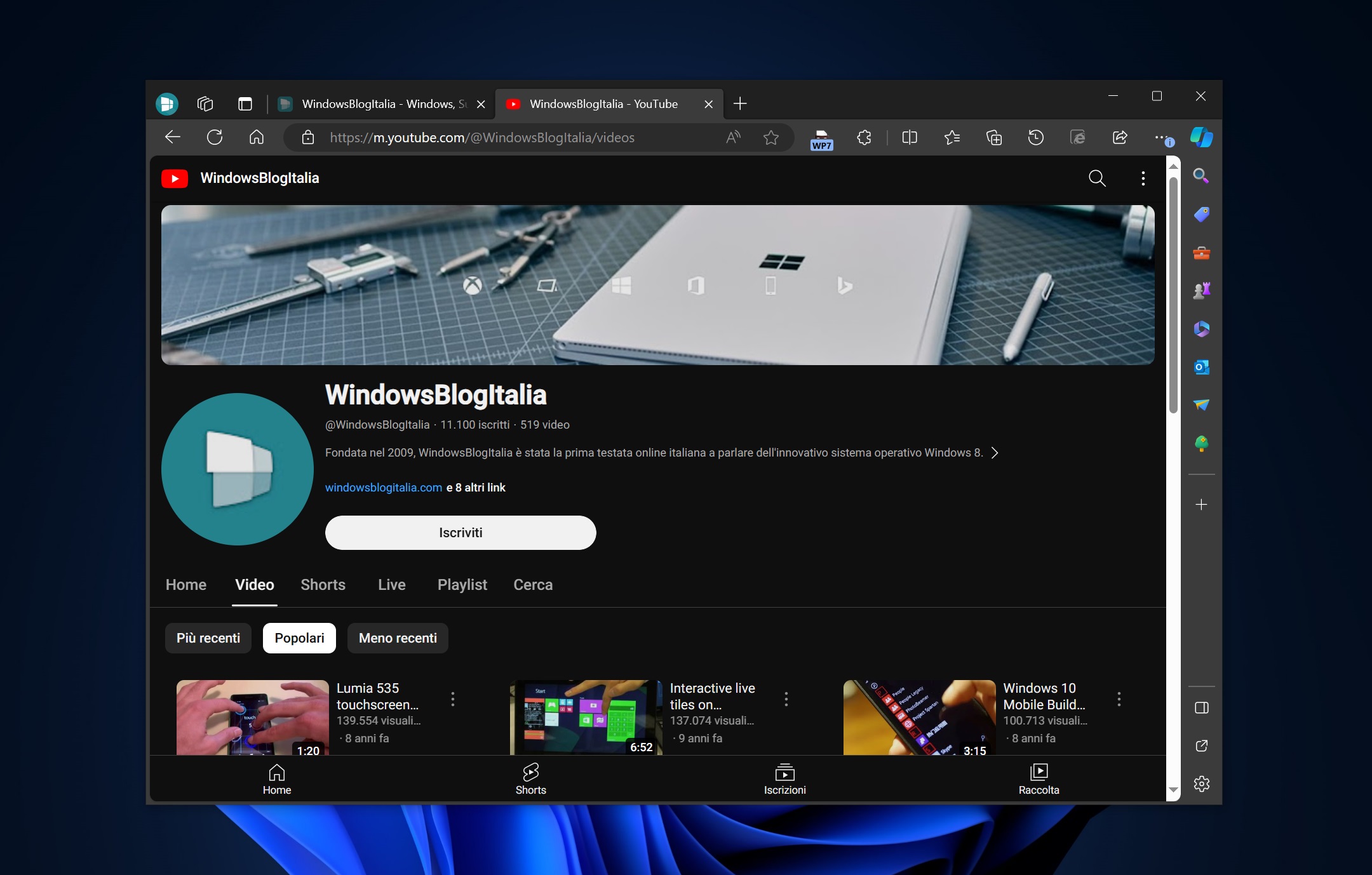This screenshot has width=1372, height=875.
Task: Open the channel Shorts tab
Action: (x=323, y=585)
